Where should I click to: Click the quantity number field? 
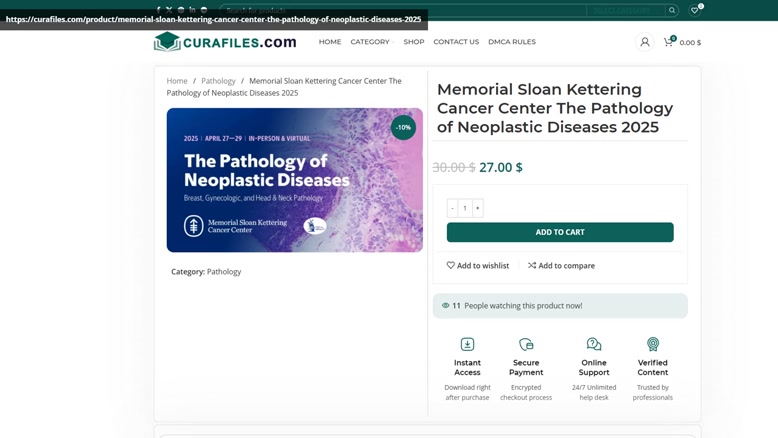tap(465, 208)
